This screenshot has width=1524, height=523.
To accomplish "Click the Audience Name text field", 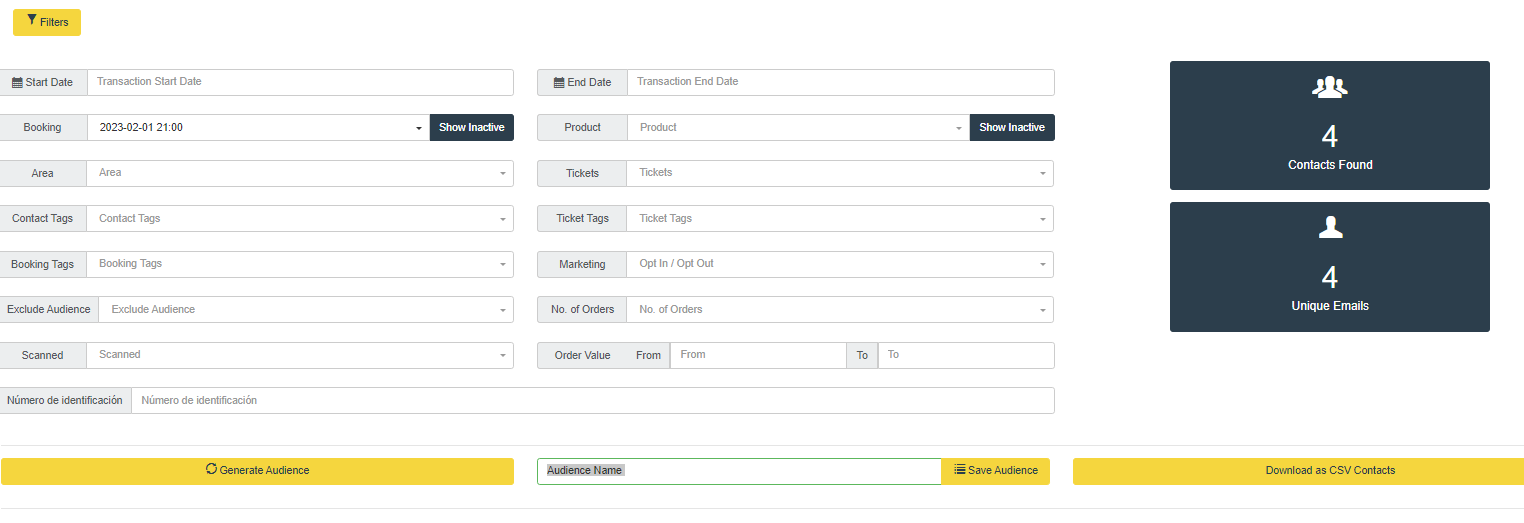I will point(740,471).
